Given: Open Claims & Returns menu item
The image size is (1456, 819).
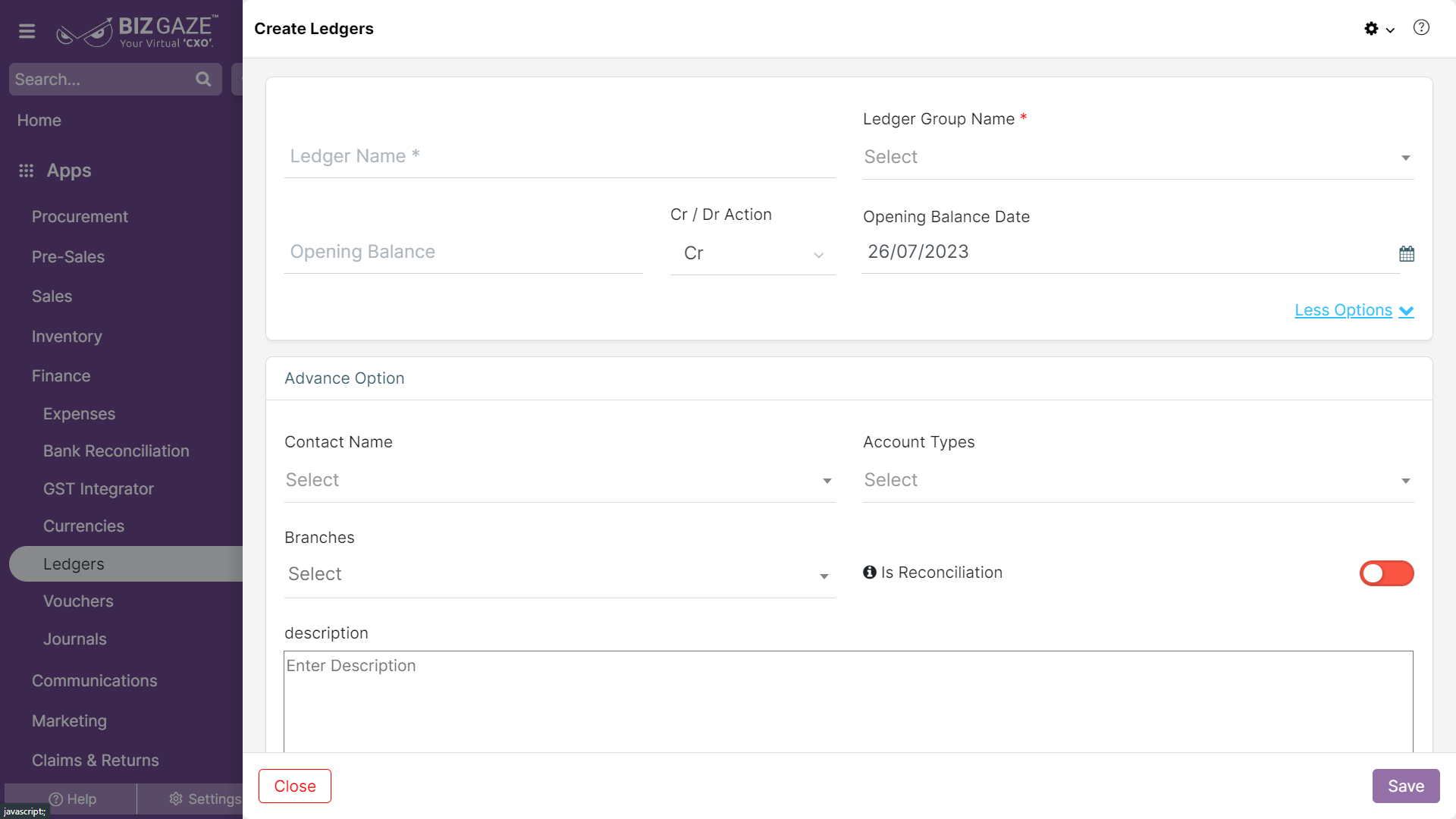Looking at the screenshot, I should point(96,761).
